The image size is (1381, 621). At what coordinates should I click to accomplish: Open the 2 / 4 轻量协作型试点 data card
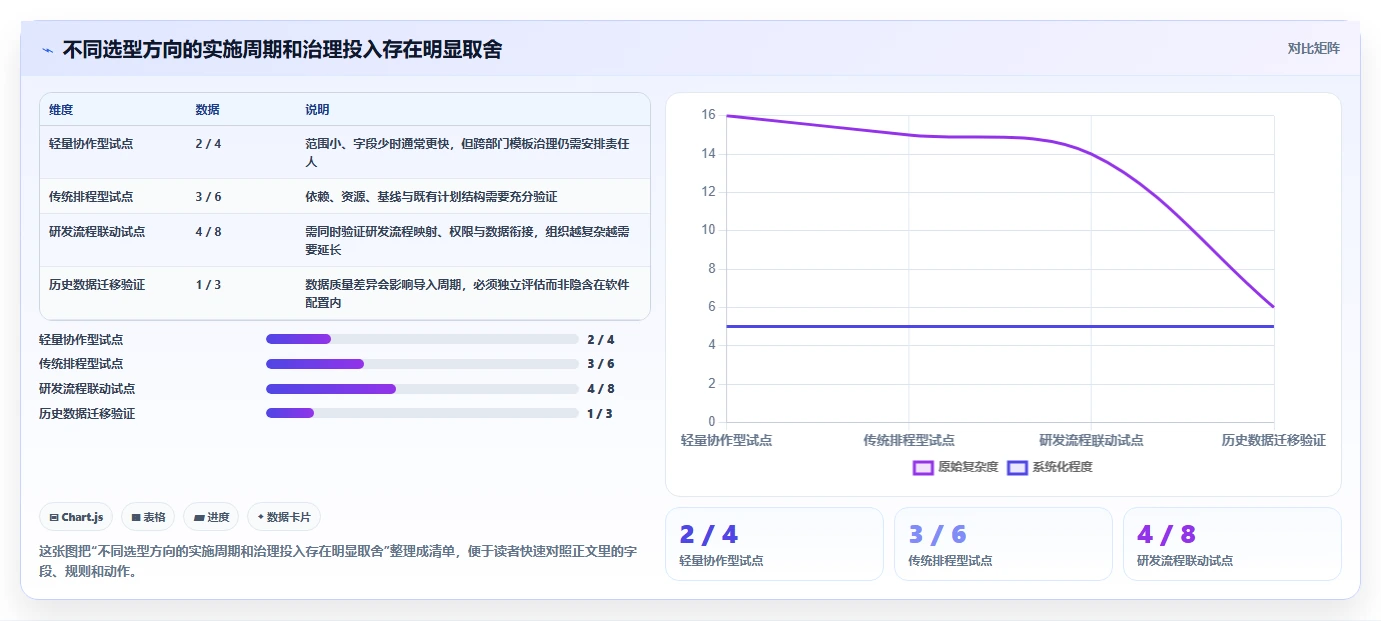[x=774, y=544]
